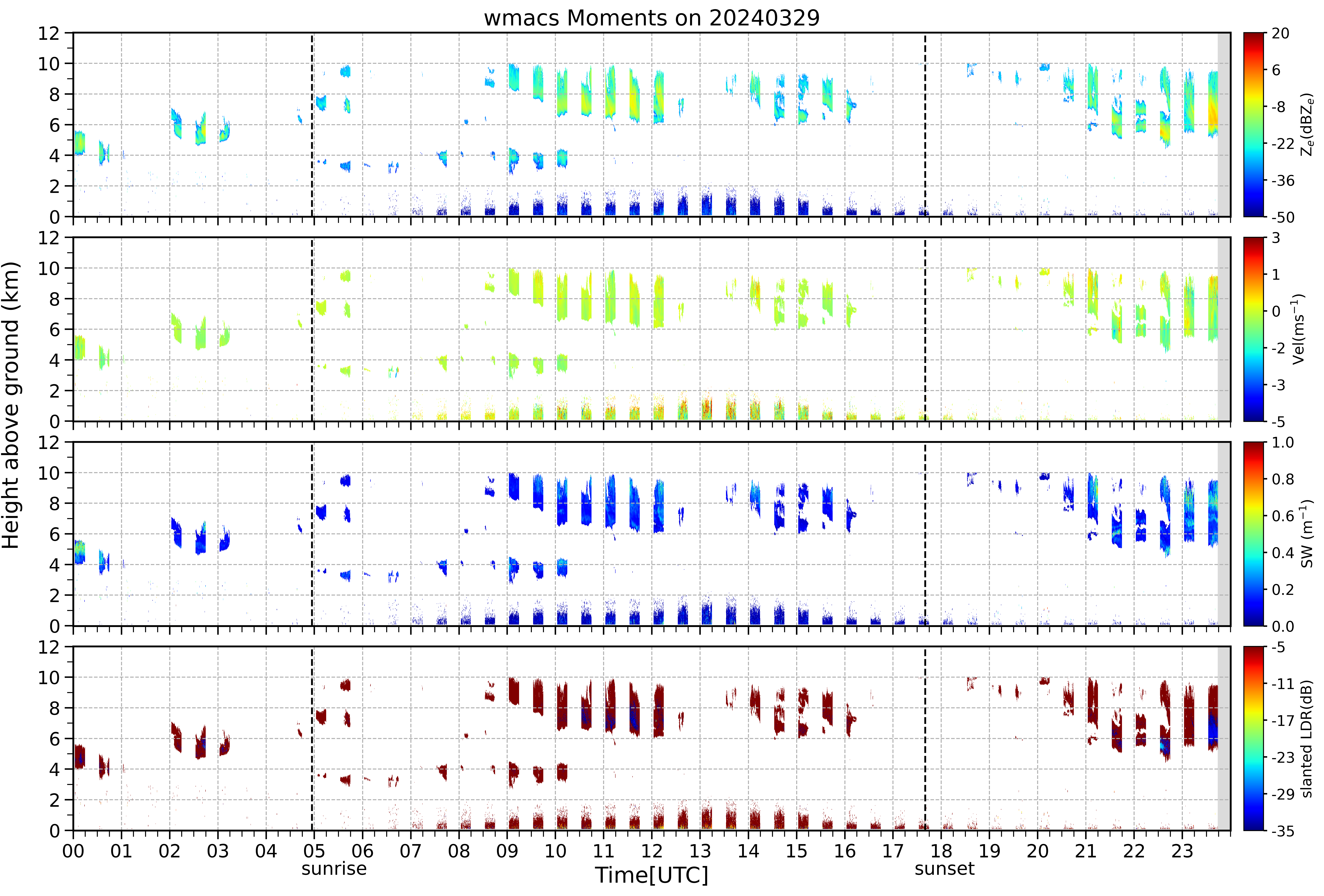Click the Ze(dBZe) reflectivity colorbar
Image resolution: width=1324 pixels, height=896 pixels.
click(x=1253, y=125)
